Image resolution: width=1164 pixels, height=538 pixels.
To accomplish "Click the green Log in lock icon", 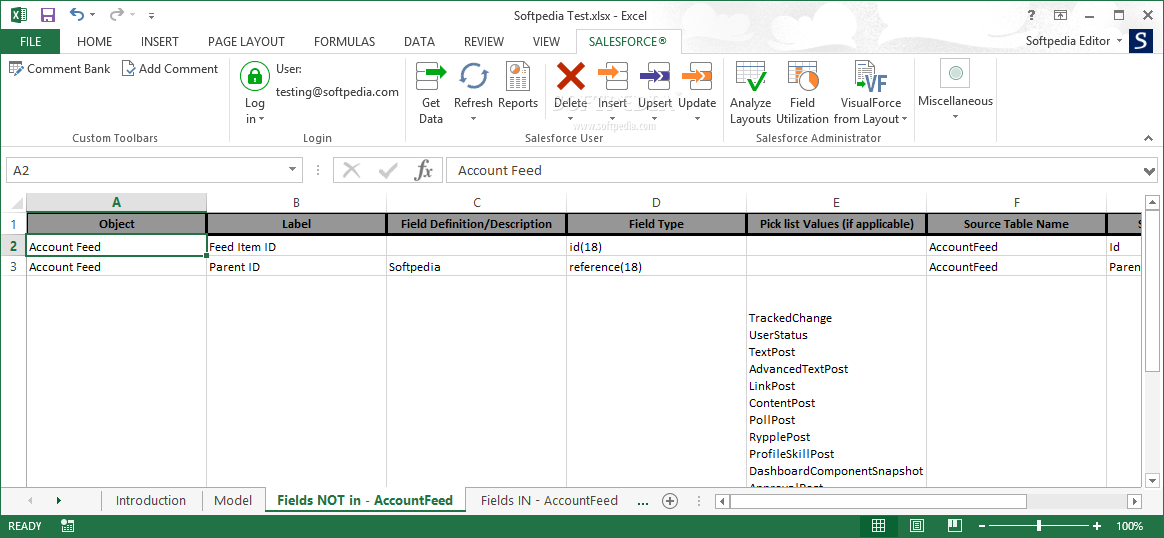I will pos(255,76).
